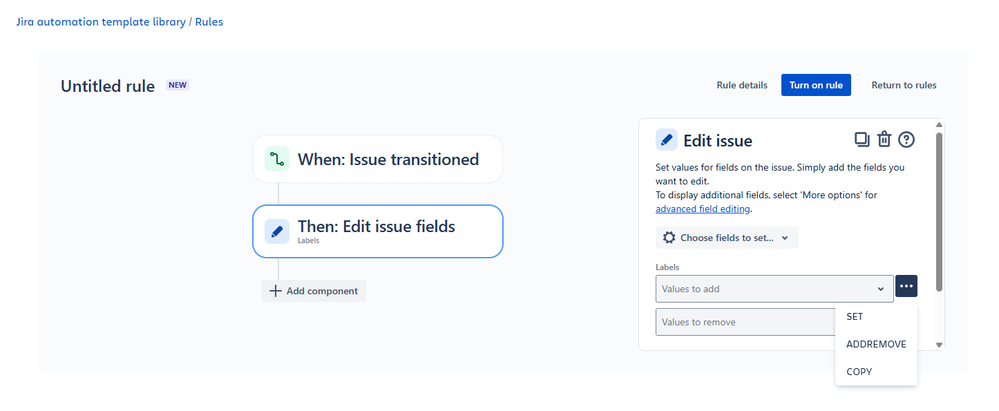Choose ADDREMOVE in the options menu
999x411 pixels.
(x=876, y=344)
